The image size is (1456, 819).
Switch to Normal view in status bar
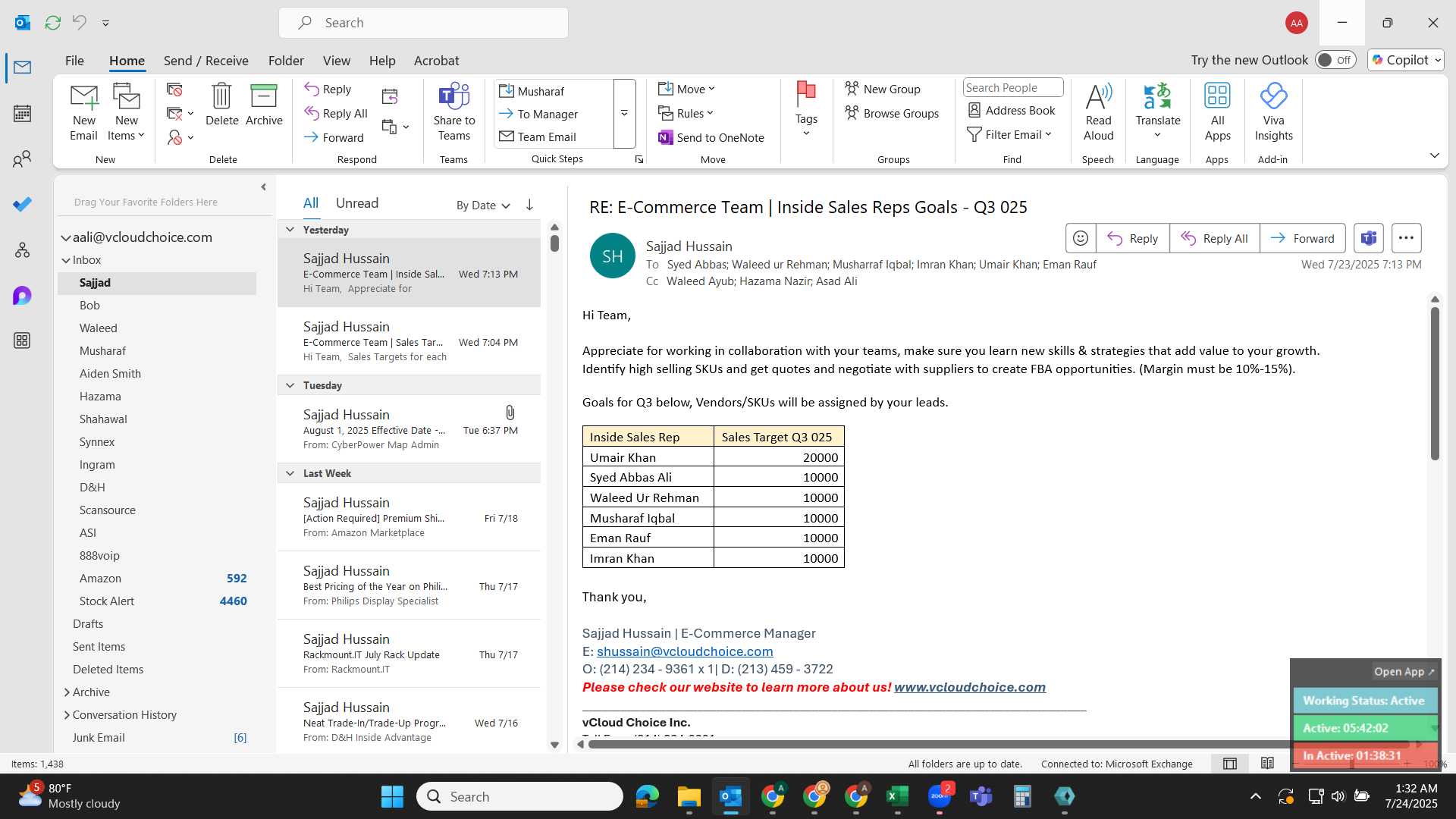(x=1230, y=764)
